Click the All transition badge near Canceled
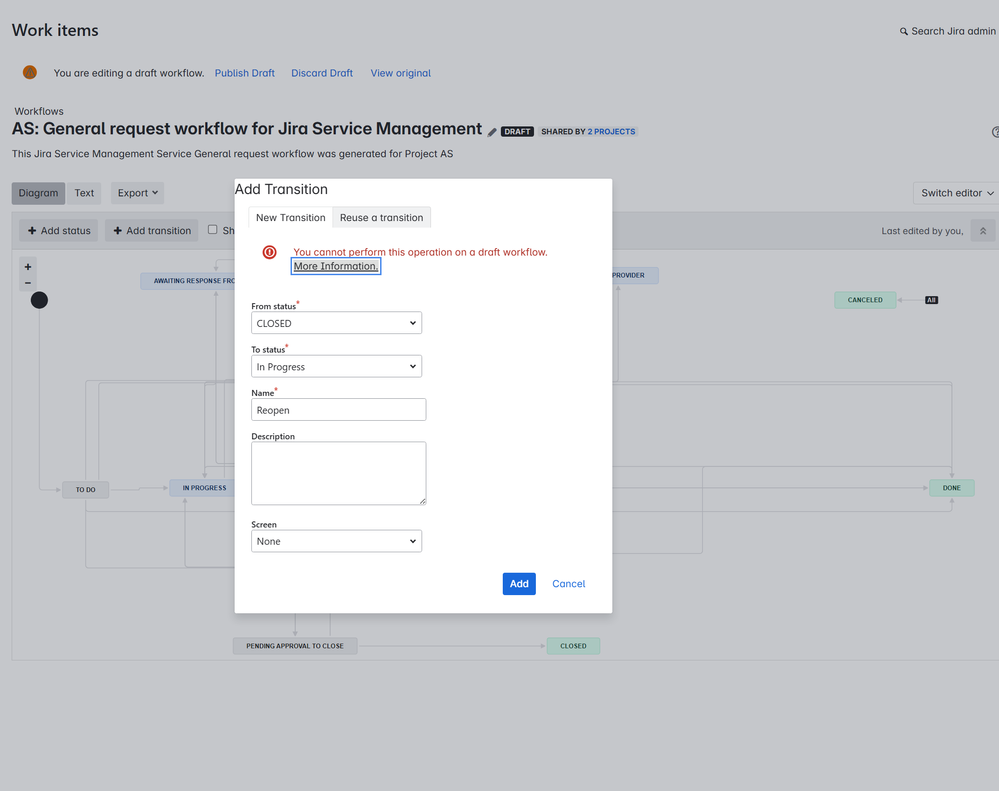Screen dimensions: 999x791 pos(931,300)
